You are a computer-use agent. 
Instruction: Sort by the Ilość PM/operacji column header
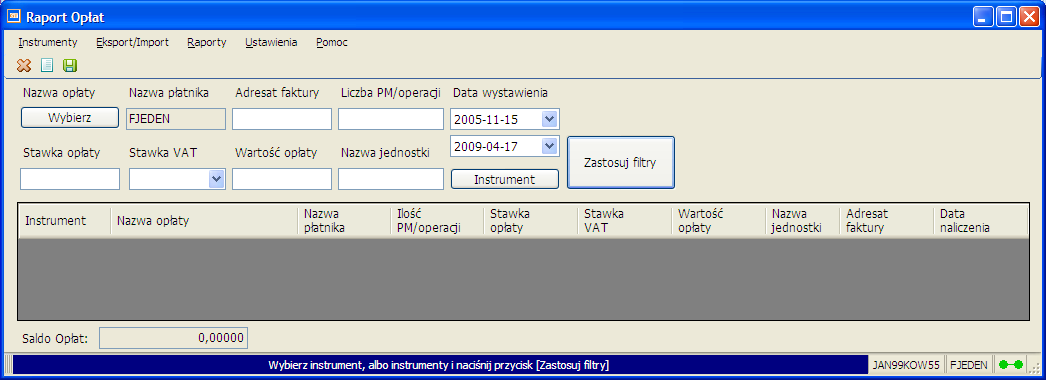pos(437,221)
